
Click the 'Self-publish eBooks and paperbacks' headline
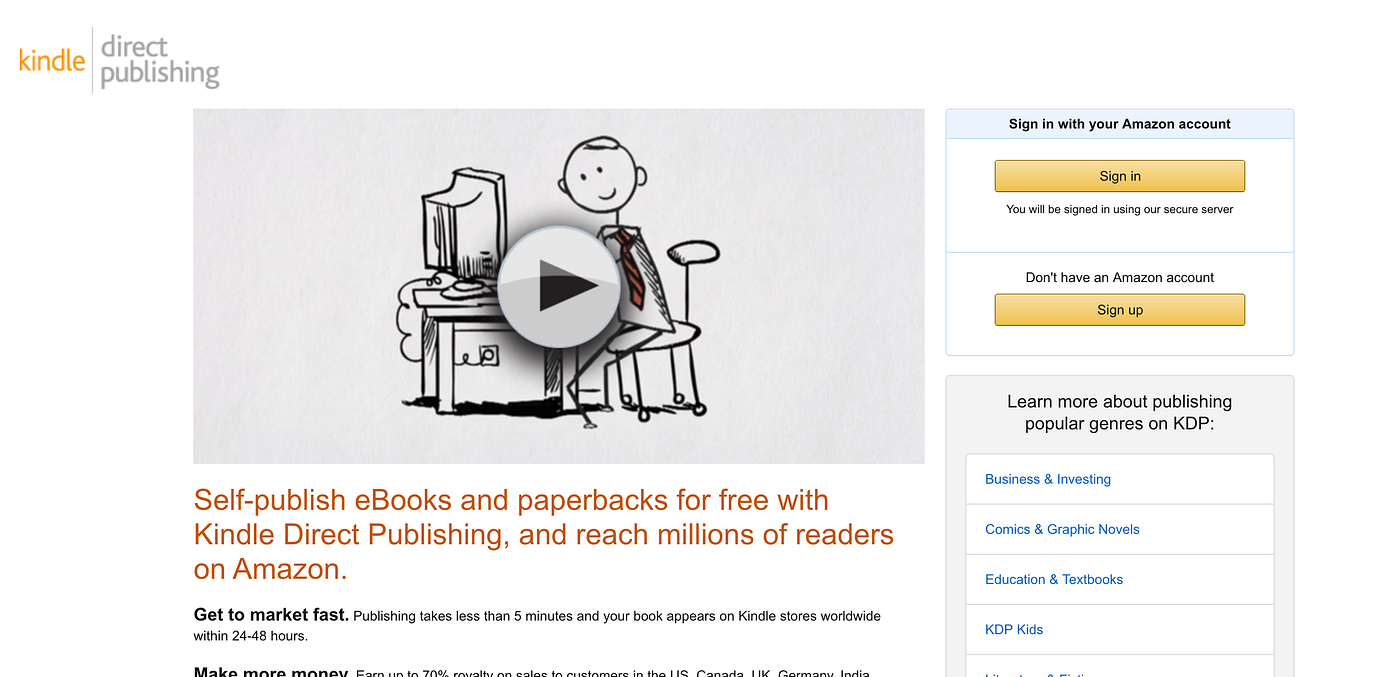pyautogui.click(x=544, y=534)
